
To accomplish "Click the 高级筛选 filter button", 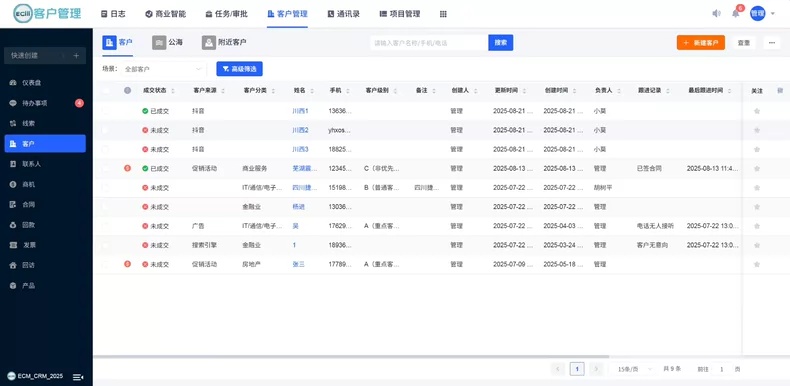I will click(239, 69).
